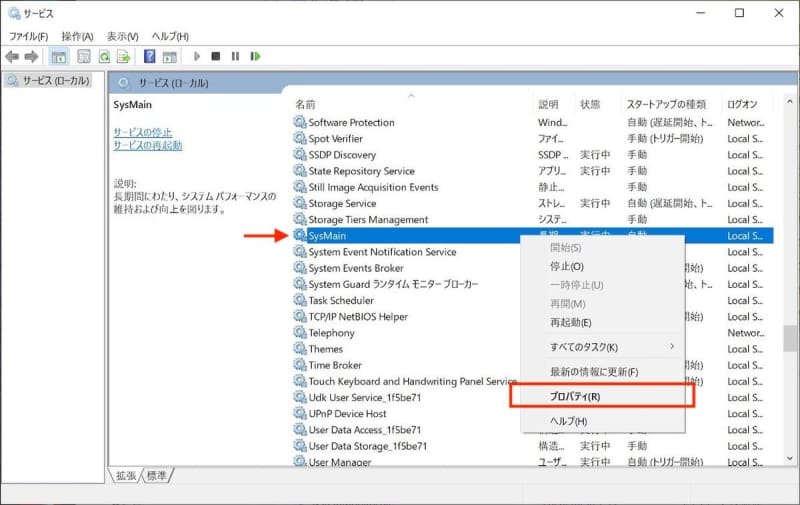Image resolution: width=800 pixels, height=505 pixels.
Task: Select the gear icon beside Task Scheduler
Action: 300,300
